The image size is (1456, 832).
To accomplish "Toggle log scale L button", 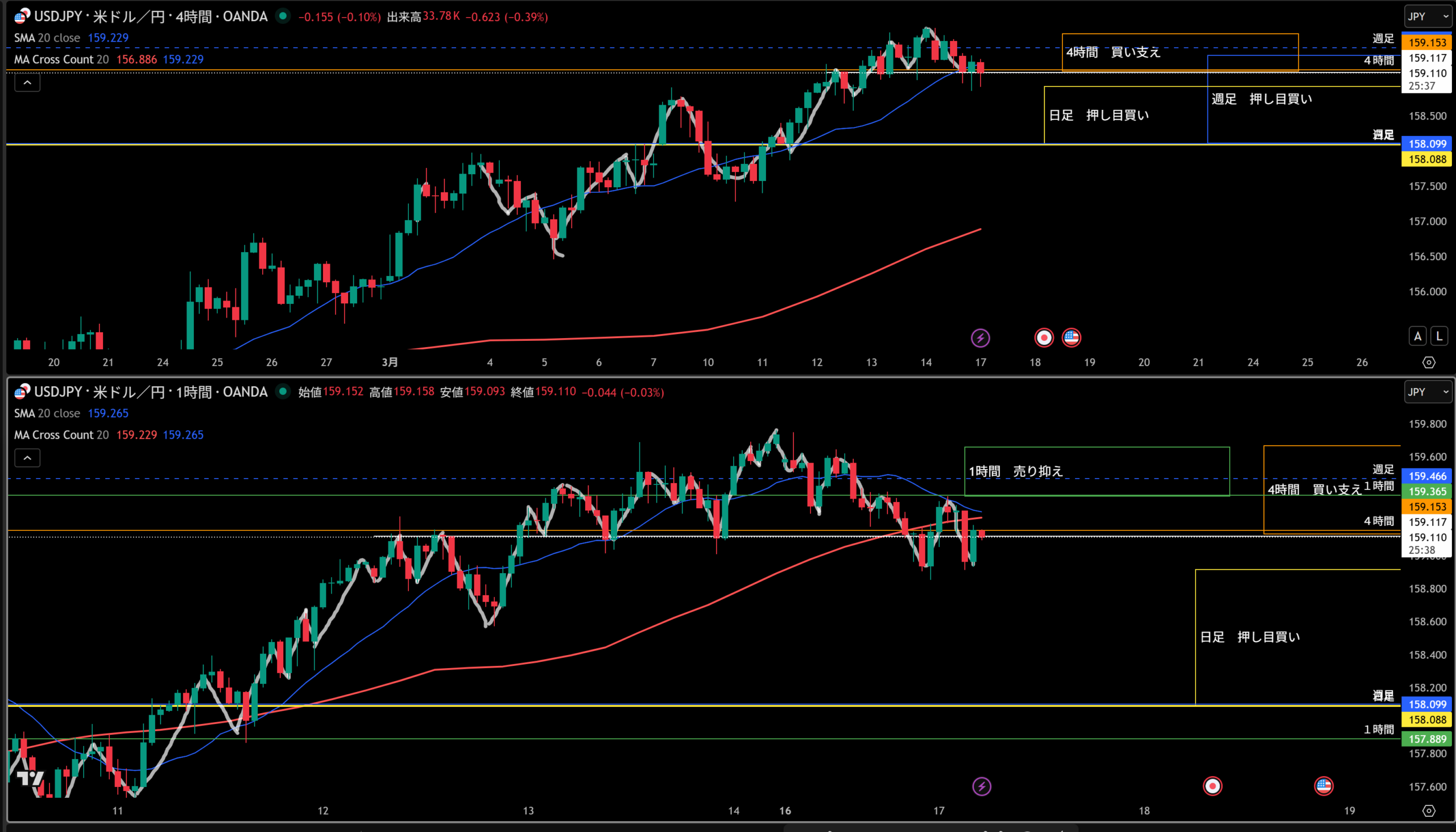I will [1439, 336].
